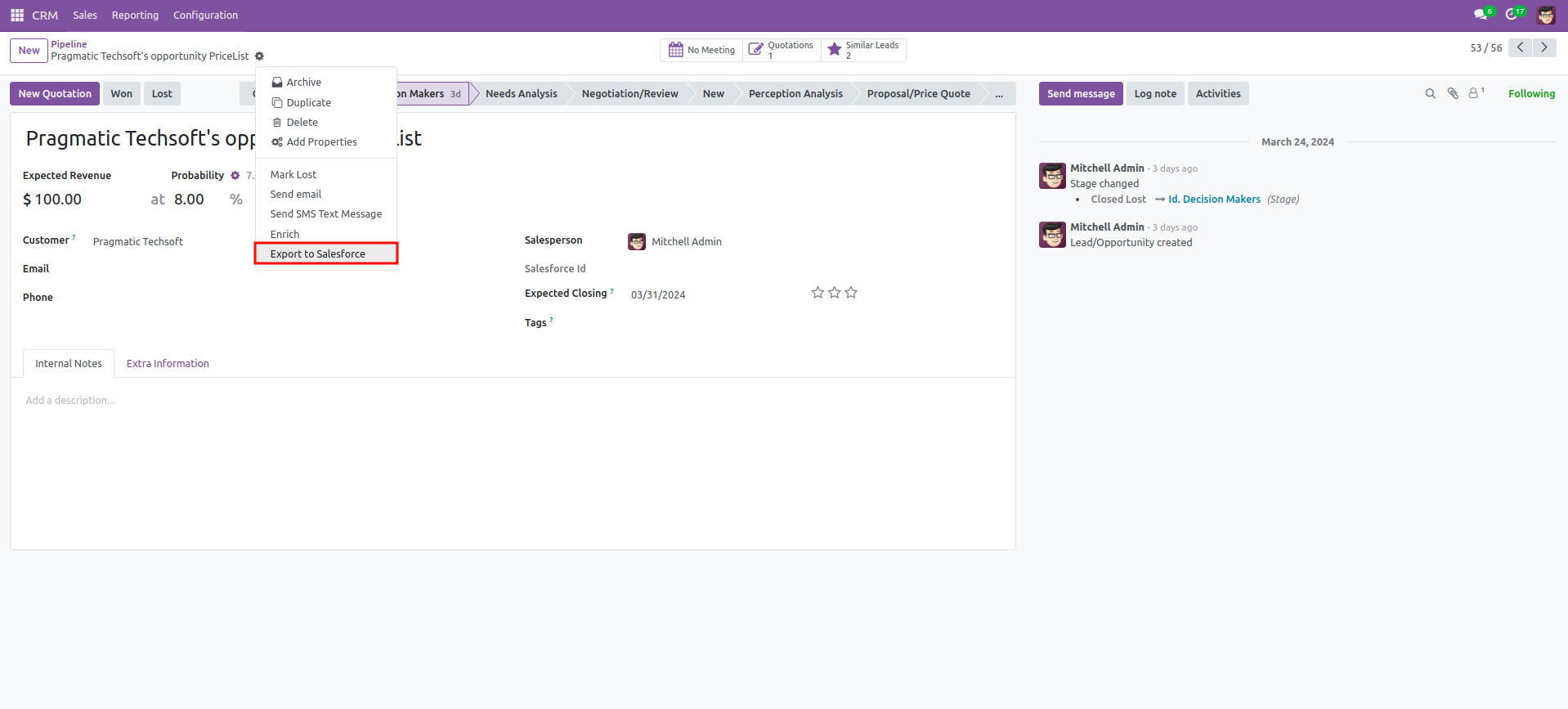Expand more stages with ellipsis button
Viewport: 1568px width, 709px height.
coord(999,94)
